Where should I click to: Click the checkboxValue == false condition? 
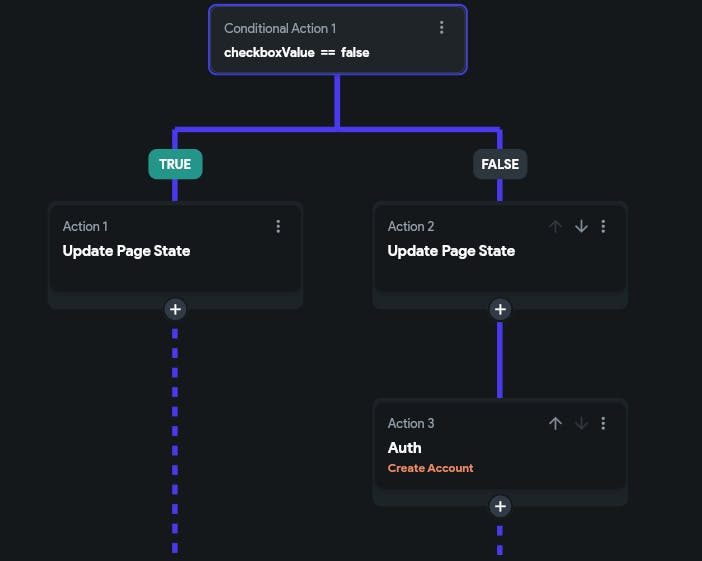(x=296, y=52)
